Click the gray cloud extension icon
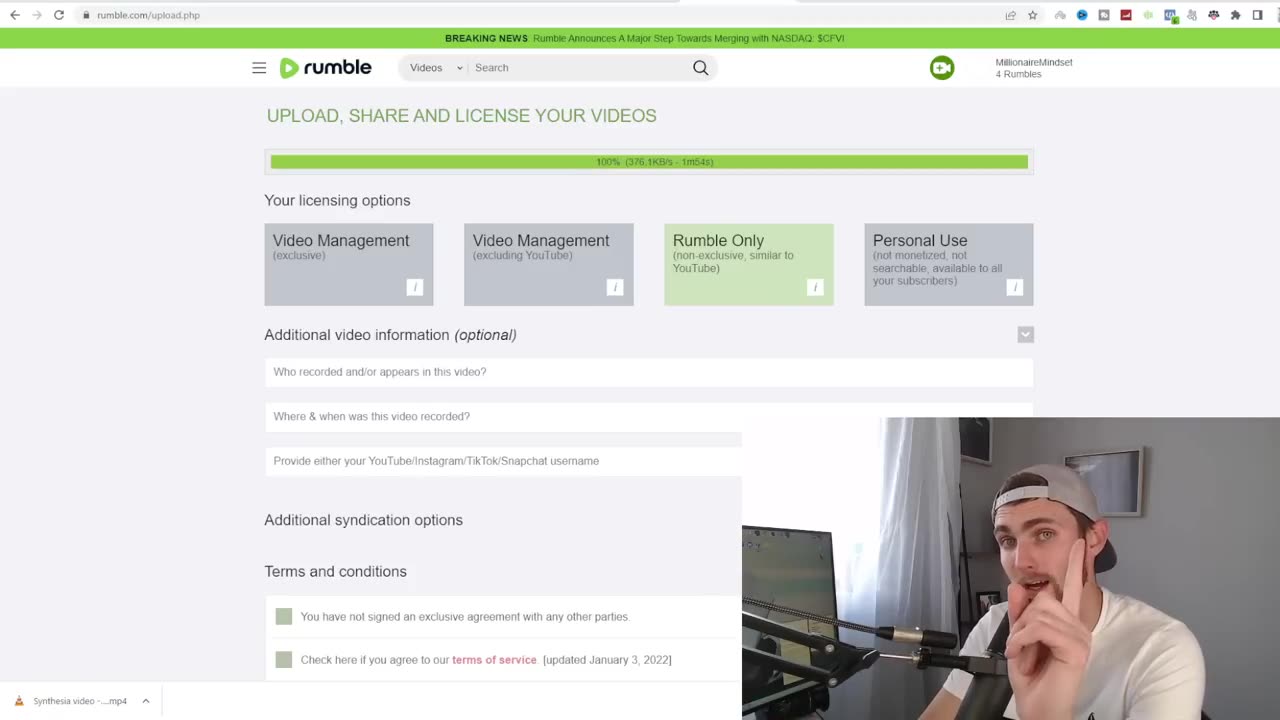 (x=1060, y=15)
